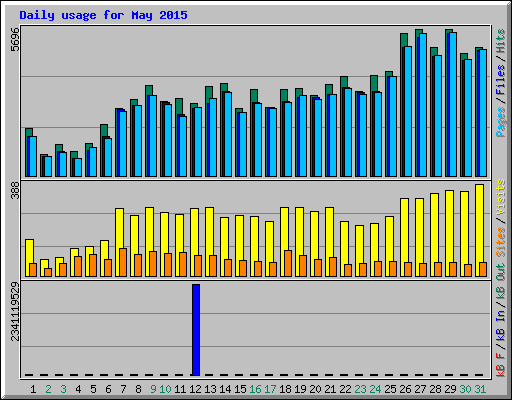Click day label 1 on the x-axis

33,389
